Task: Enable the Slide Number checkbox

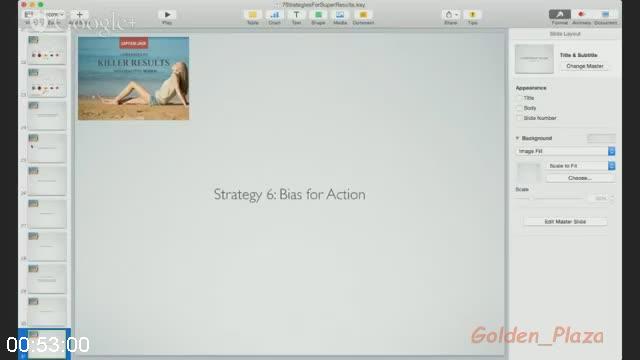Action: click(x=519, y=118)
